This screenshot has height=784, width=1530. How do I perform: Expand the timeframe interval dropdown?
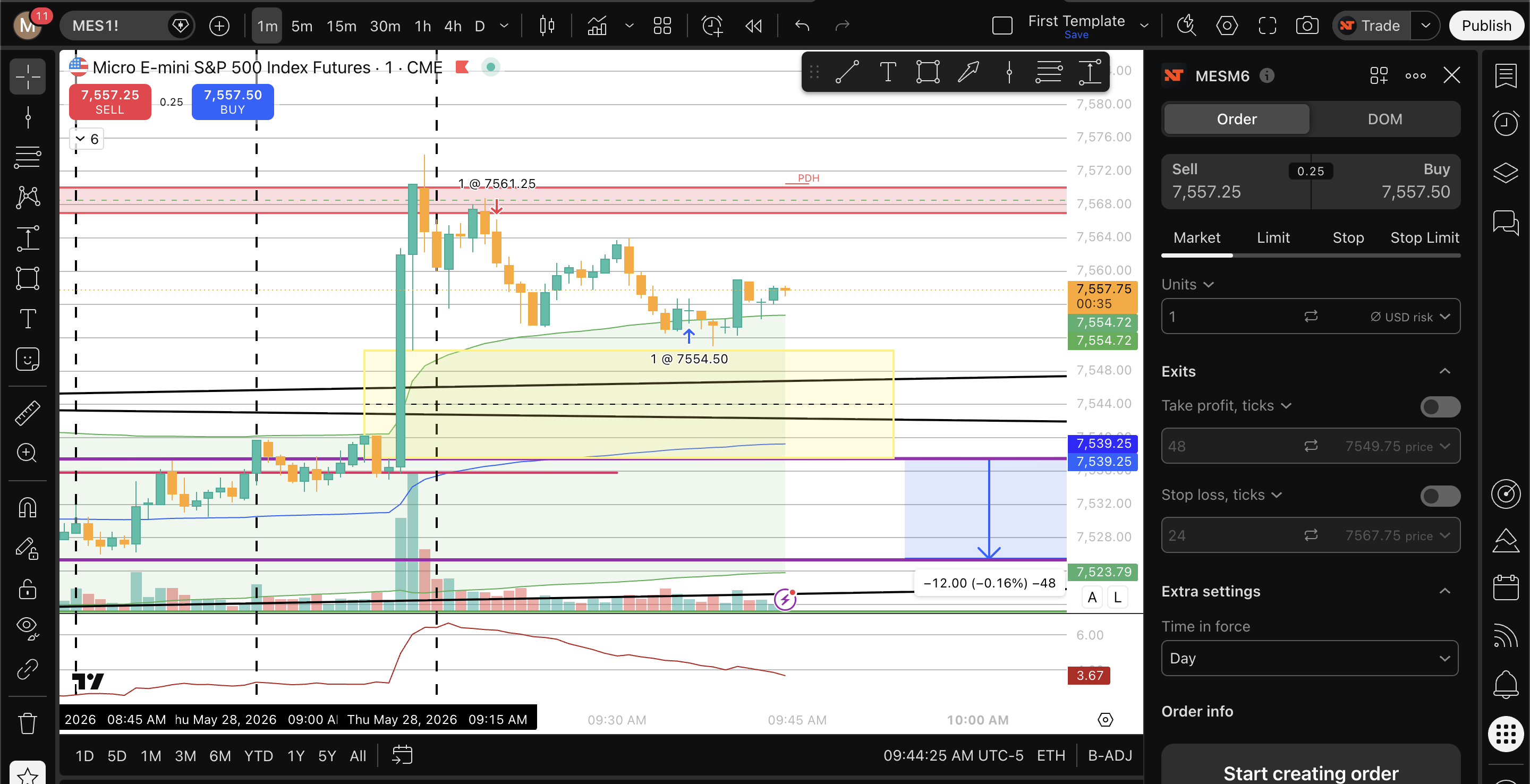504,25
